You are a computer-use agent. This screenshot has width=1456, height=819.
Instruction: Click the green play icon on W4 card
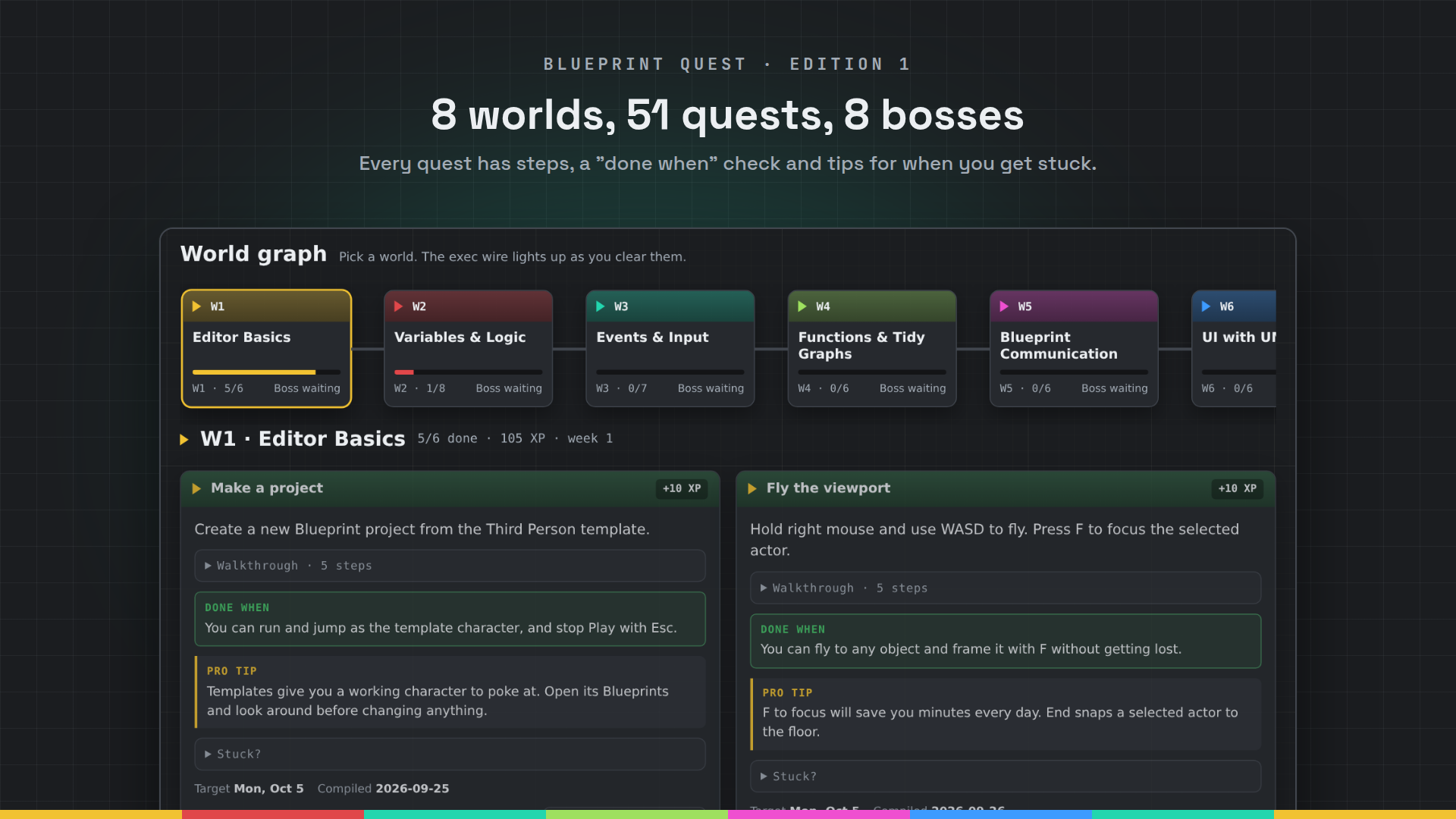[802, 306]
